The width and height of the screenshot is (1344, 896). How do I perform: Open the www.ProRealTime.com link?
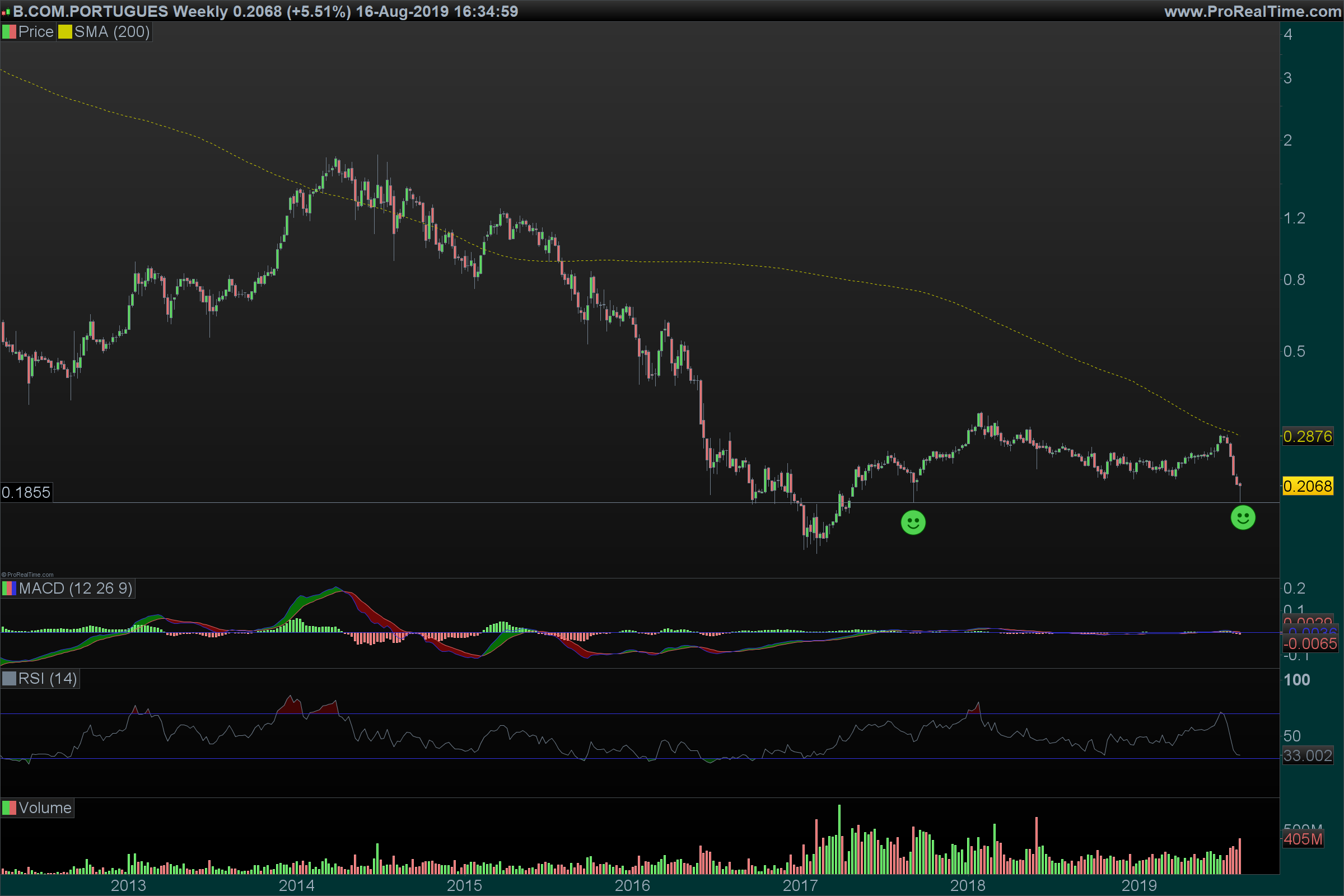pos(1253,11)
